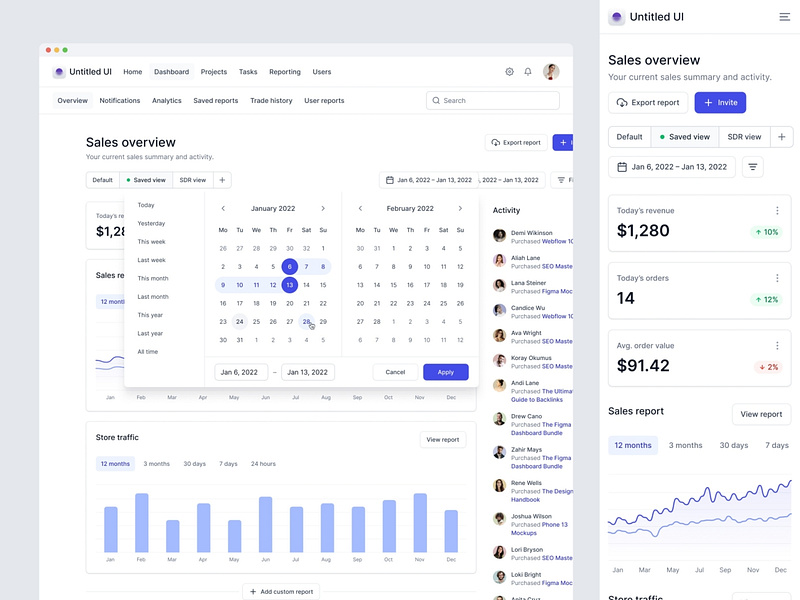Open settings via the gear icon

[x=509, y=71]
